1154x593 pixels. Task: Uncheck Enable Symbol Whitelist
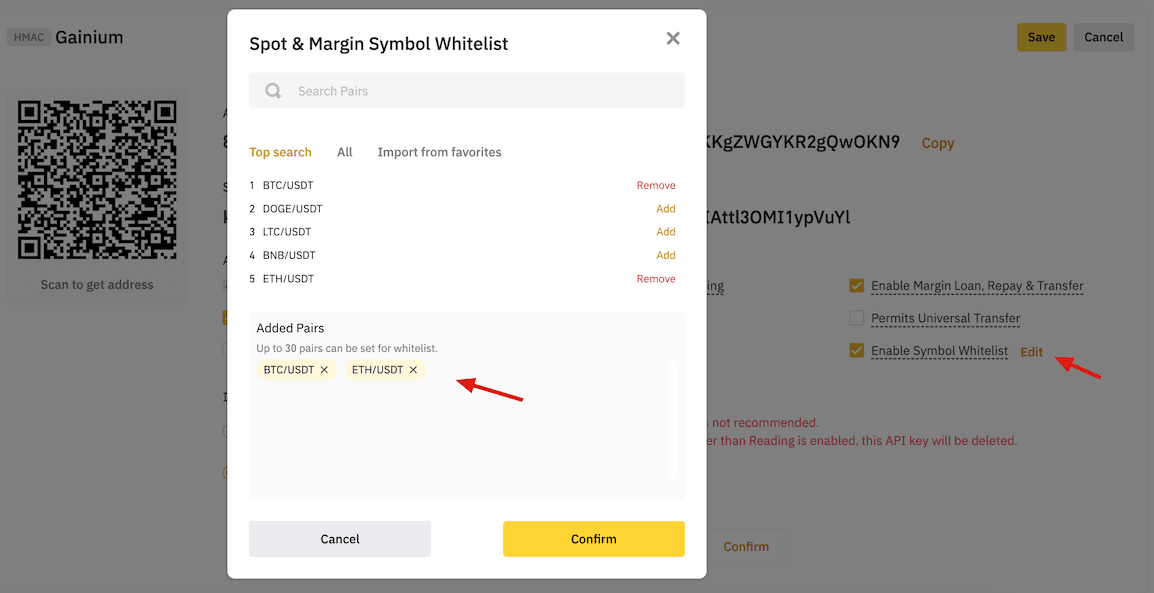[x=856, y=351]
